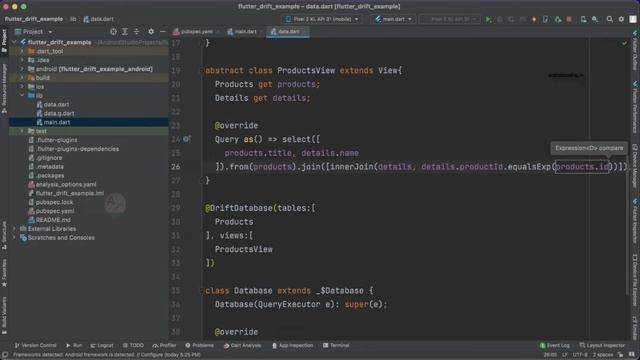Expand the build folder
Image resolution: width=640 pixels, height=360 pixels.
[x=22, y=78]
